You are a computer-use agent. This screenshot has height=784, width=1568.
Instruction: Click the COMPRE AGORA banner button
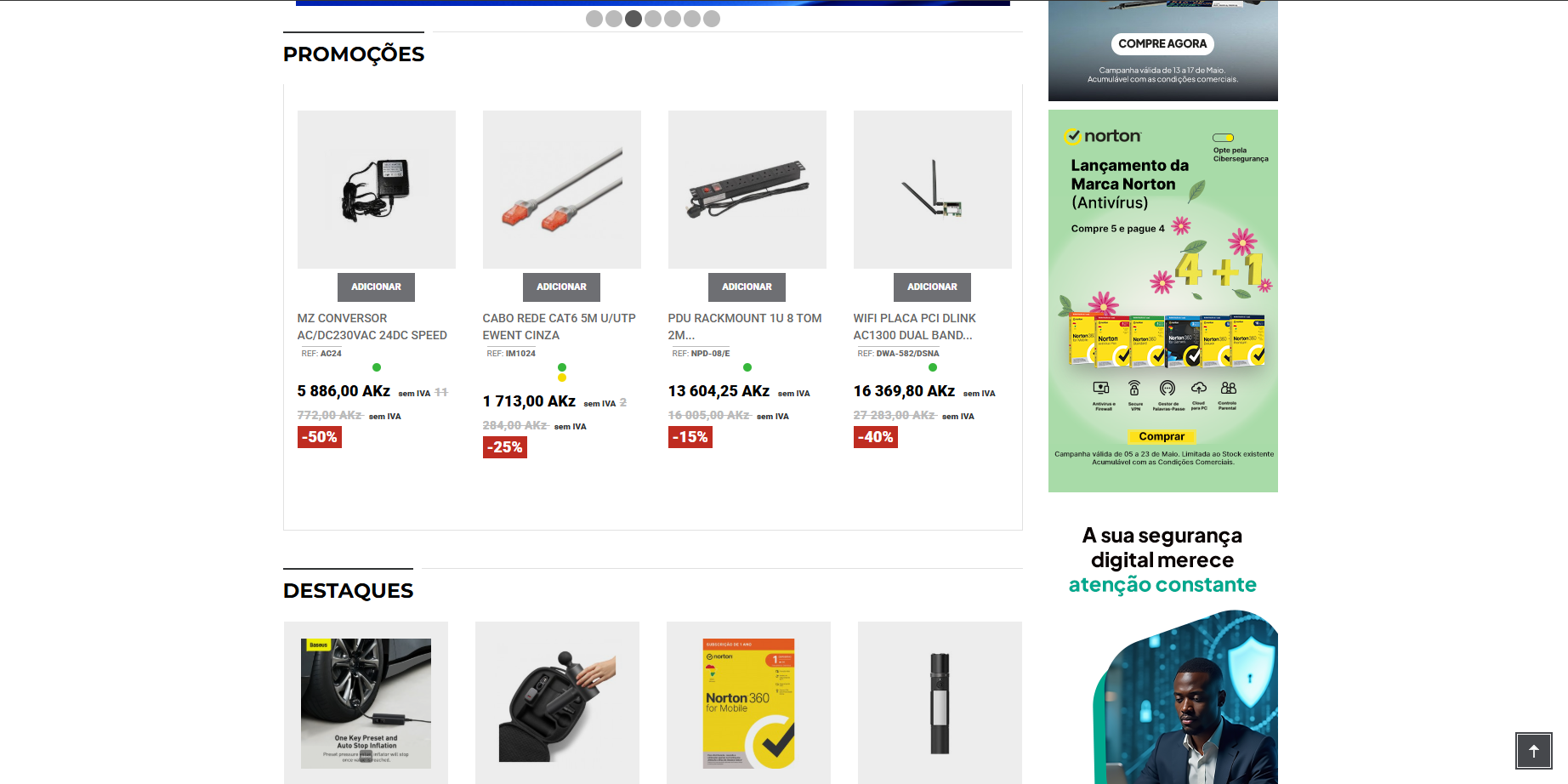coord(1162,43)
